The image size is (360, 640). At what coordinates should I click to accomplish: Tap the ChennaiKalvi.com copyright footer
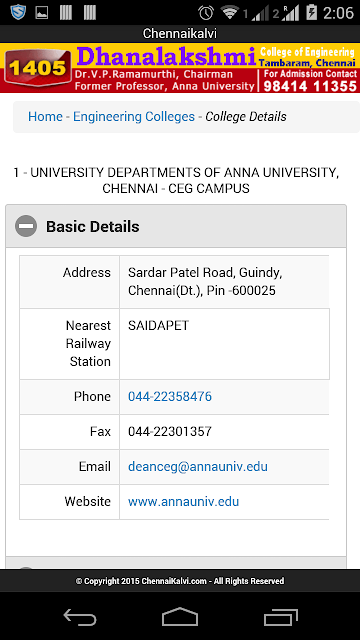click(x=180, y=581)
